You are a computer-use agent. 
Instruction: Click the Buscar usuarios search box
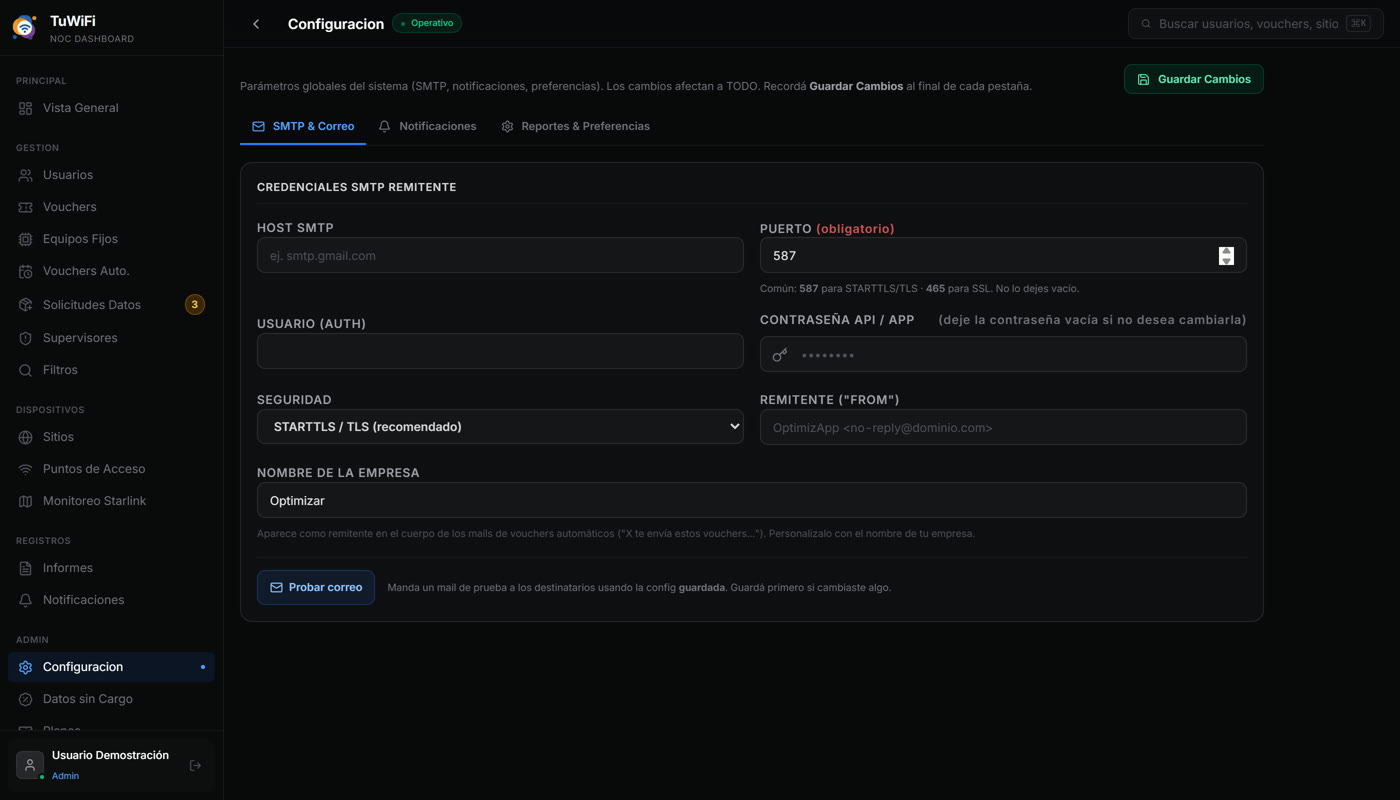[x=1256, y=23]
